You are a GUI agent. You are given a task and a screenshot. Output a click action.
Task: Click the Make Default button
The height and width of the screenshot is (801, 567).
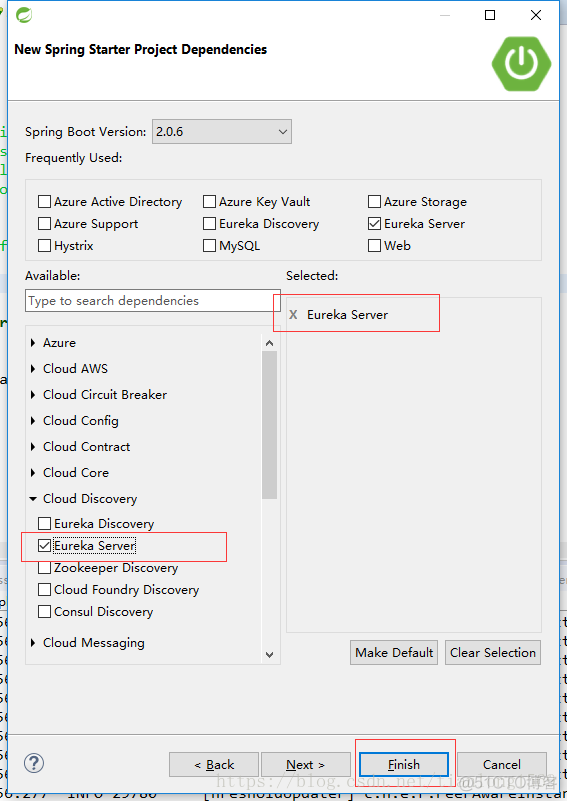394,652
